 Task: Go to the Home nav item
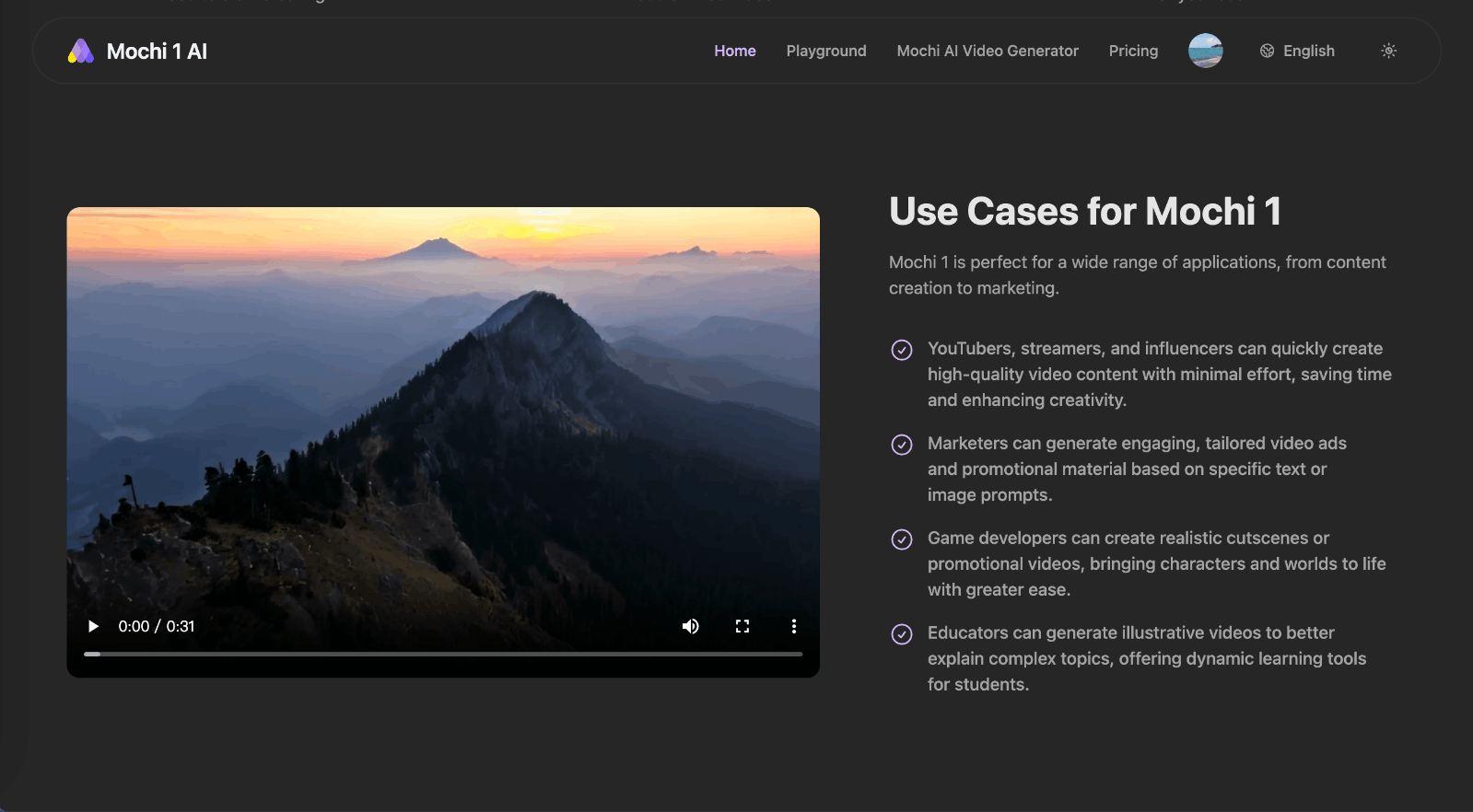[x=734, y=52]
